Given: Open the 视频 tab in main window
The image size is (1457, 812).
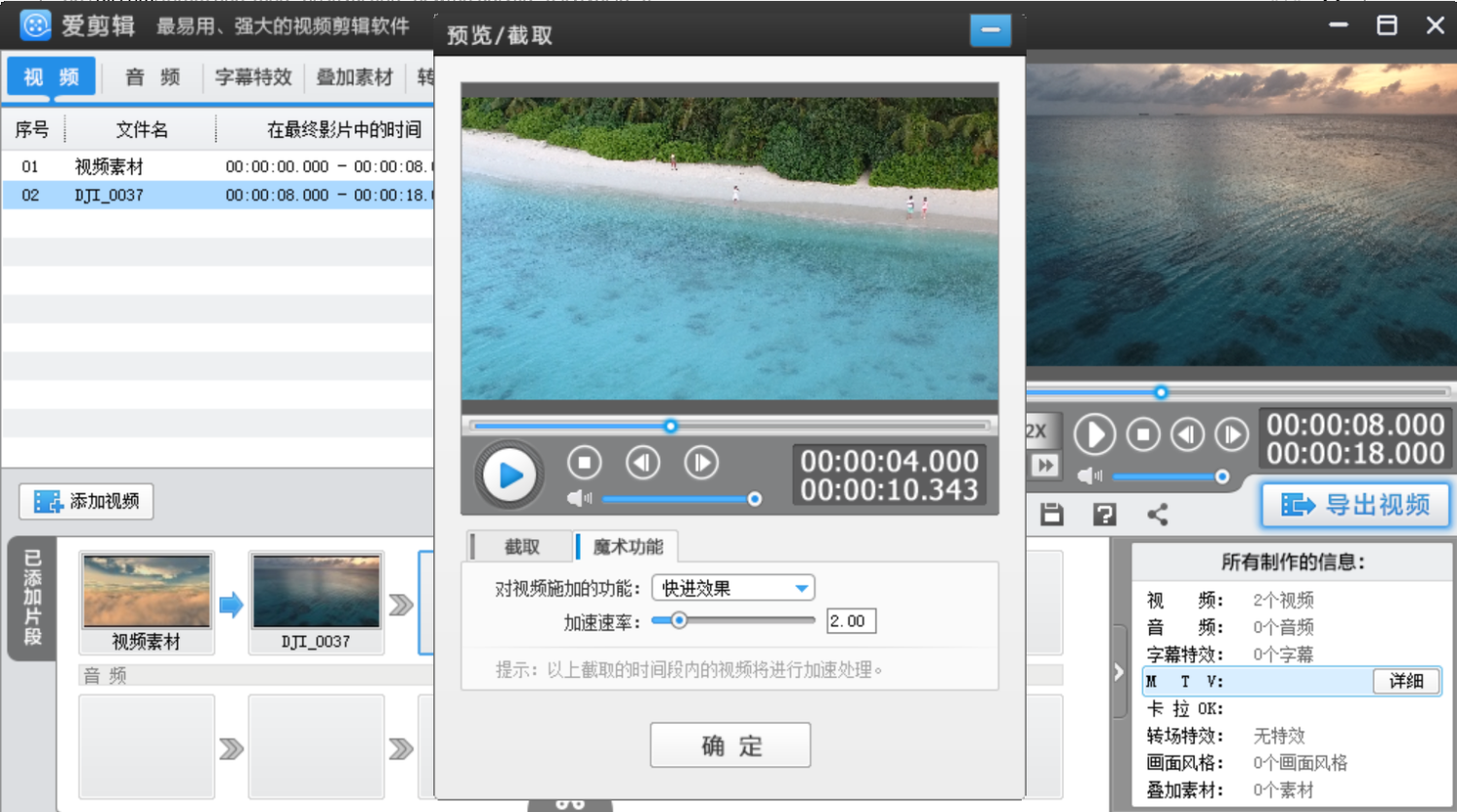Looking at the screenshot, I should (51, 77).
